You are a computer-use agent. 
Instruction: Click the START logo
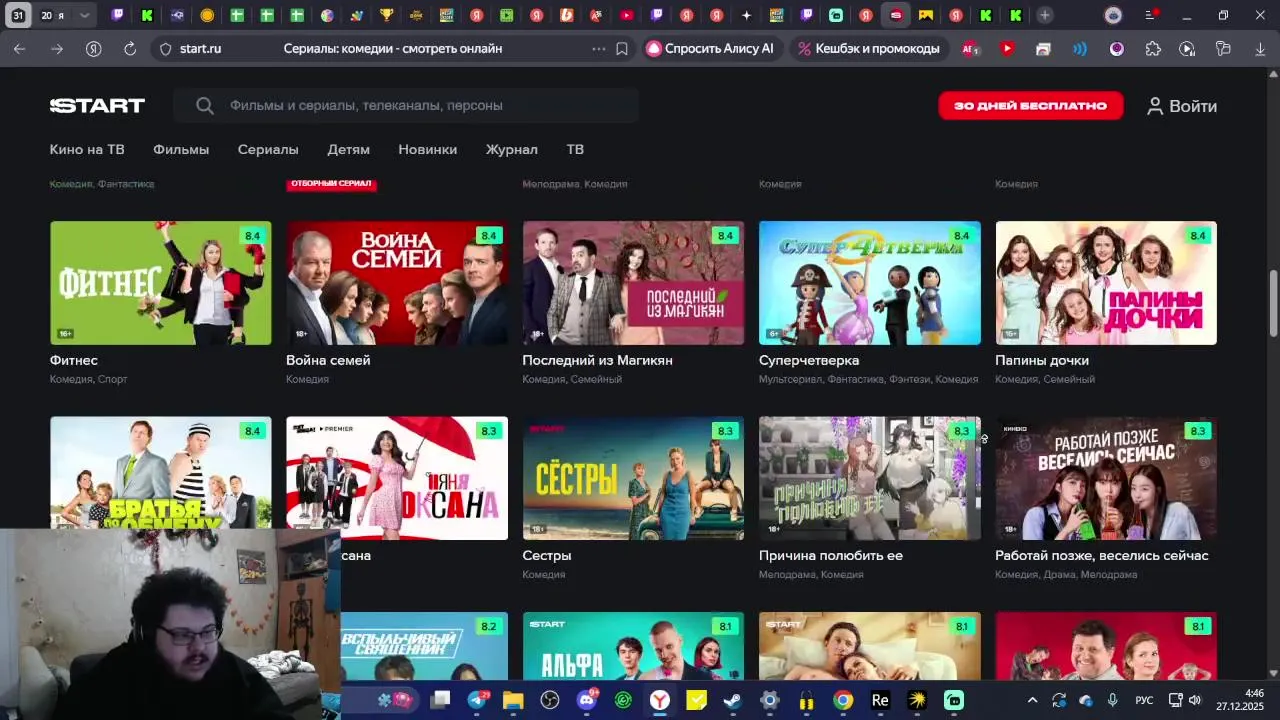tap(98, 106)
